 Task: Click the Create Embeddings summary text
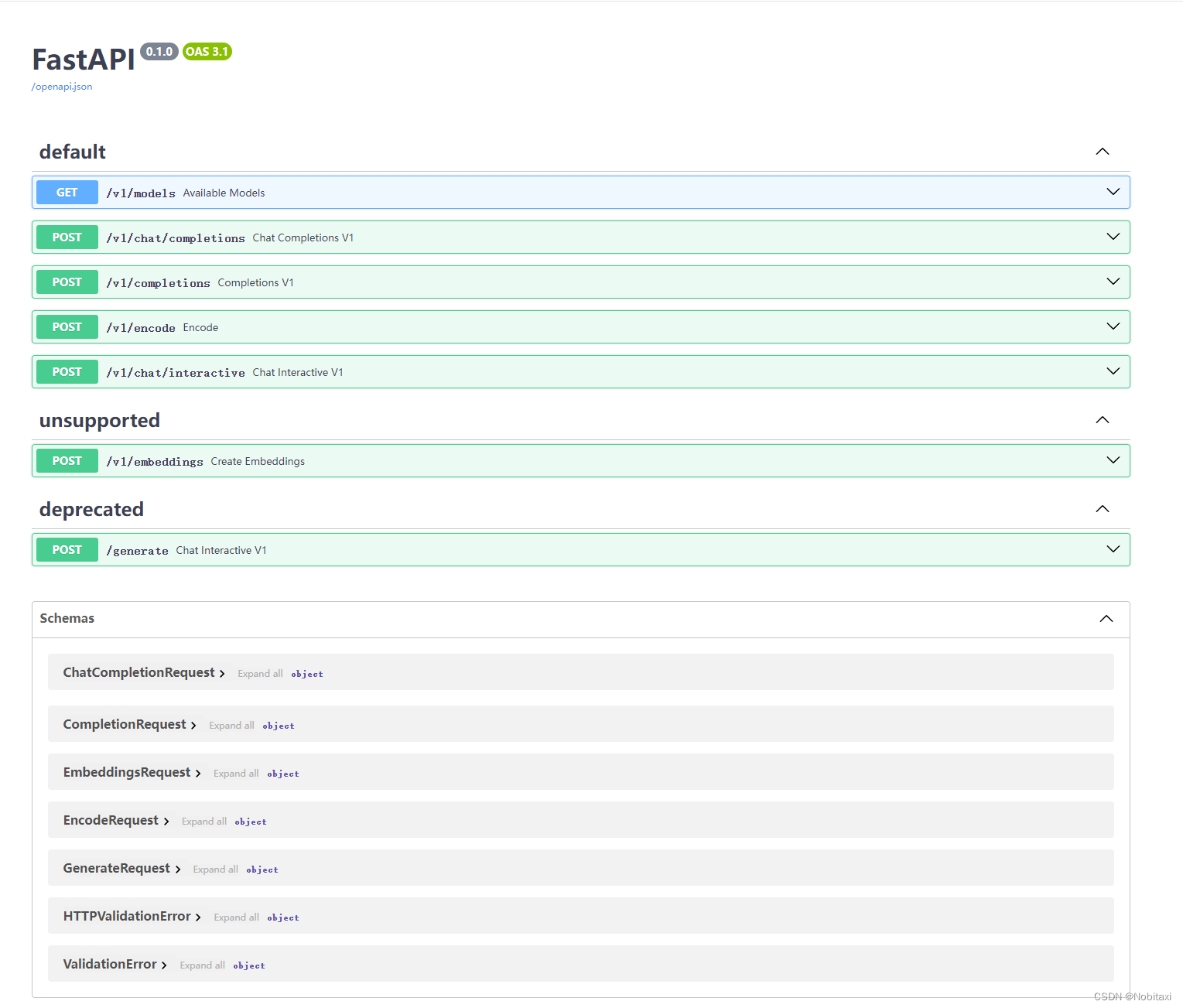pyautogui.click(x=258, y=462)
